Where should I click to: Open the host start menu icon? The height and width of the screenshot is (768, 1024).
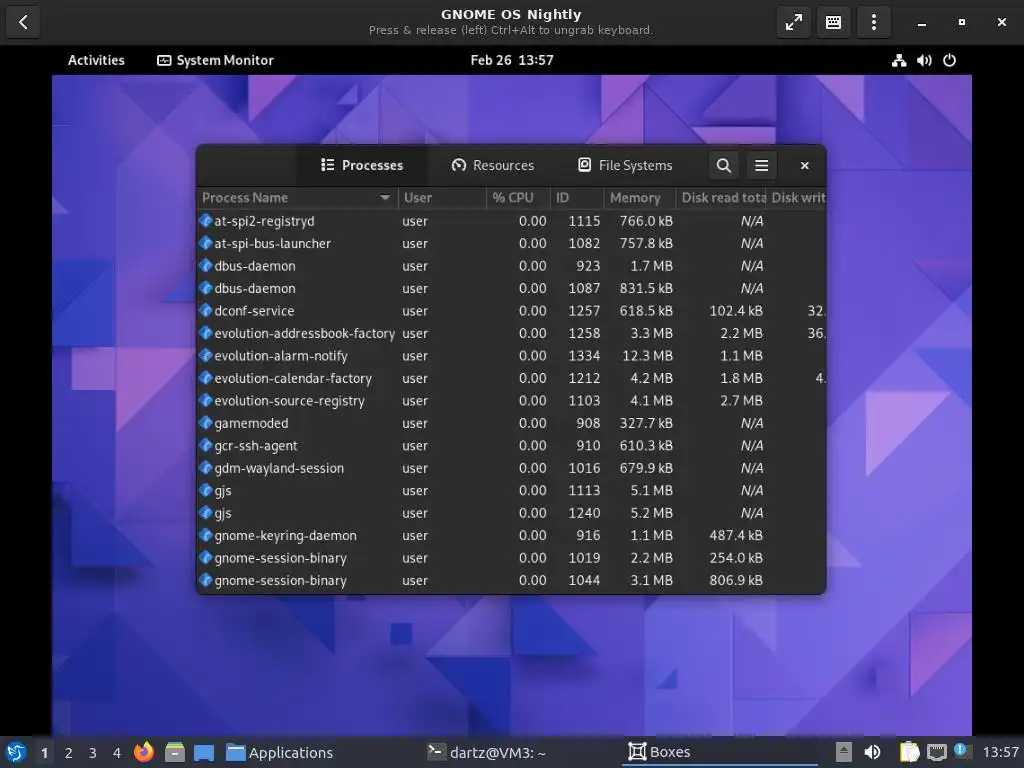(16, 752)
